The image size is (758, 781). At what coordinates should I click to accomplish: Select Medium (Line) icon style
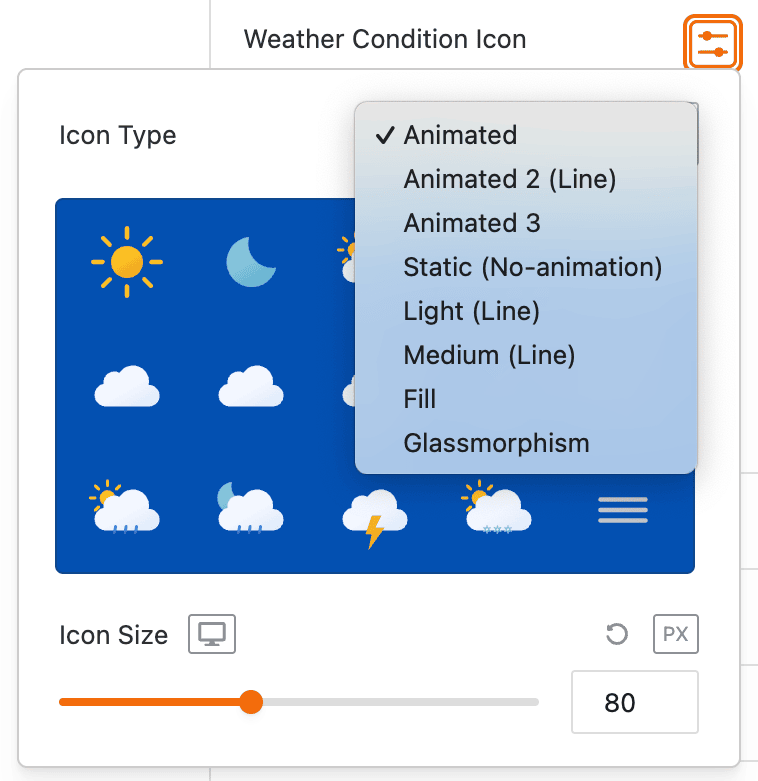click(489, 355)
